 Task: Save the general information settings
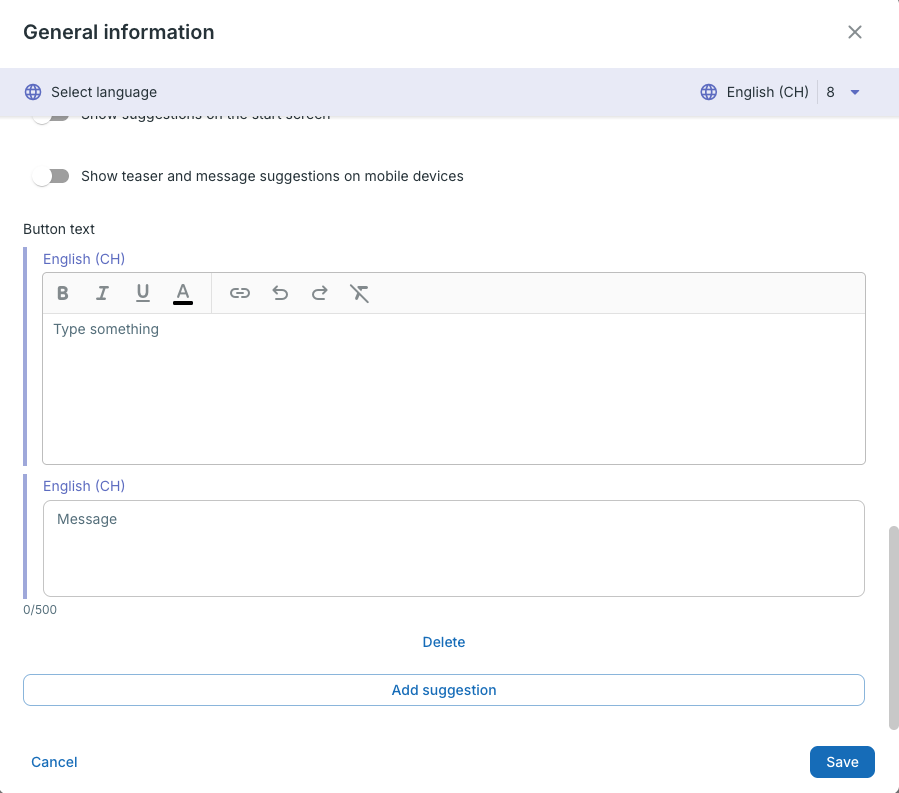coord(842,762)
